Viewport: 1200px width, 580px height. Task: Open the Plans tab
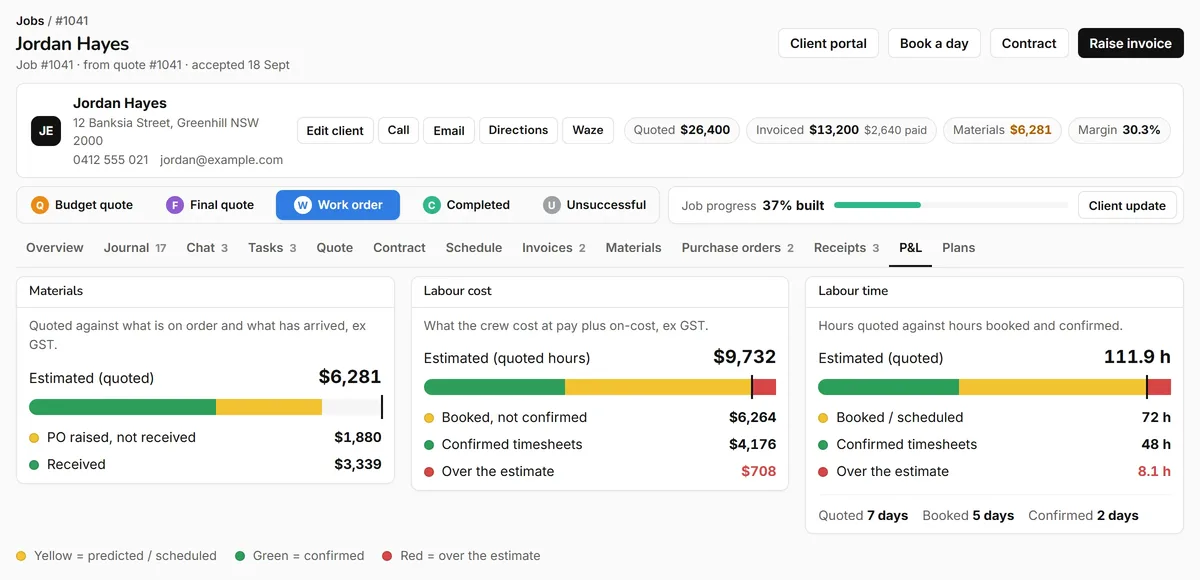pyautogui.click(x=958, y=248)
